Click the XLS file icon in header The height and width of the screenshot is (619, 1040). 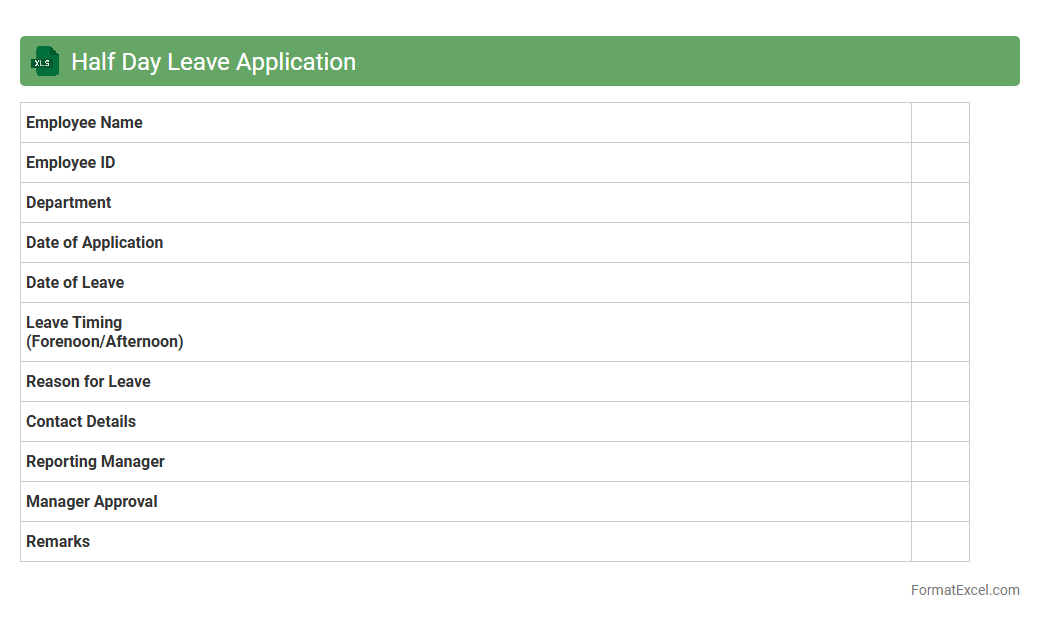tap(45, 61)
